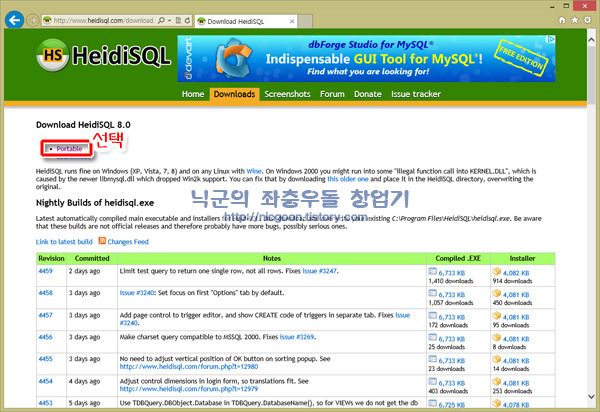Click the 'this older one' link

(348, 179)
